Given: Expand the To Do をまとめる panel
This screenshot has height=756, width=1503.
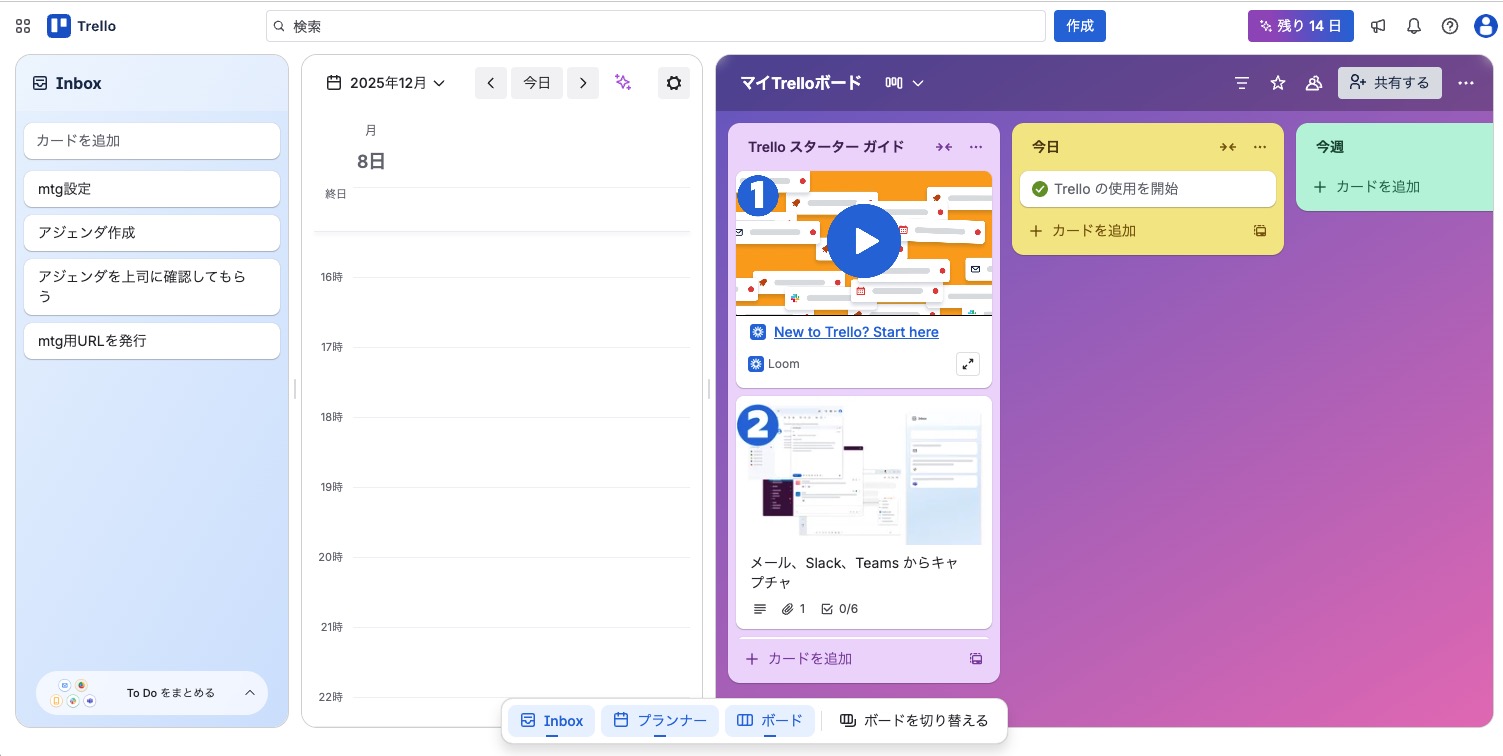Looking at the screenshot, I should (x=250, y=693).
